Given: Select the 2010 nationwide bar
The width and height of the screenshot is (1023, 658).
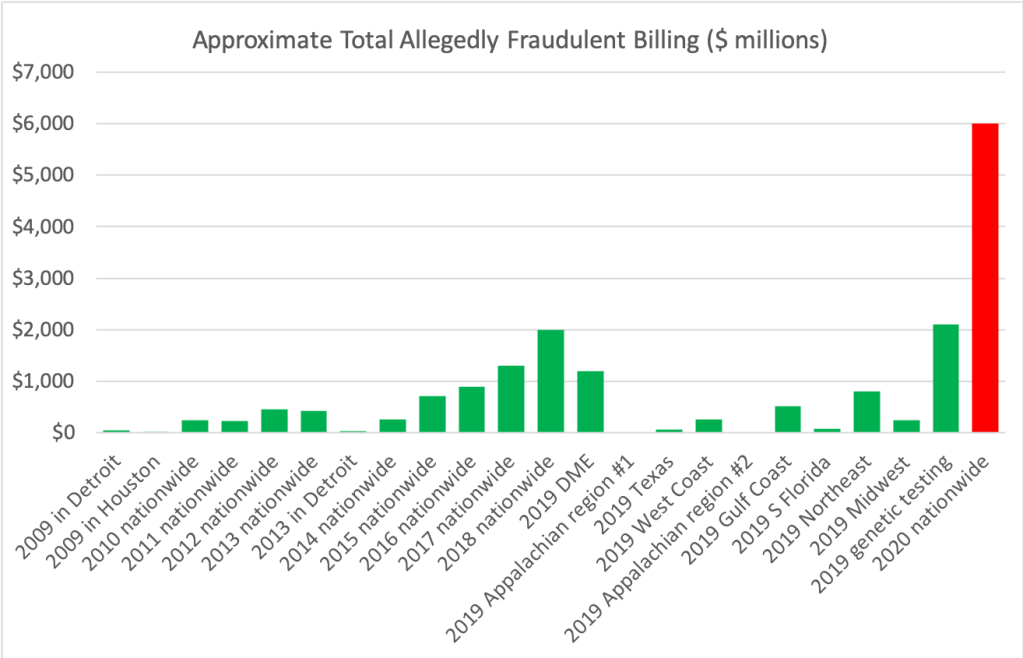Looking at the screenshot, I should coord(195,426).
